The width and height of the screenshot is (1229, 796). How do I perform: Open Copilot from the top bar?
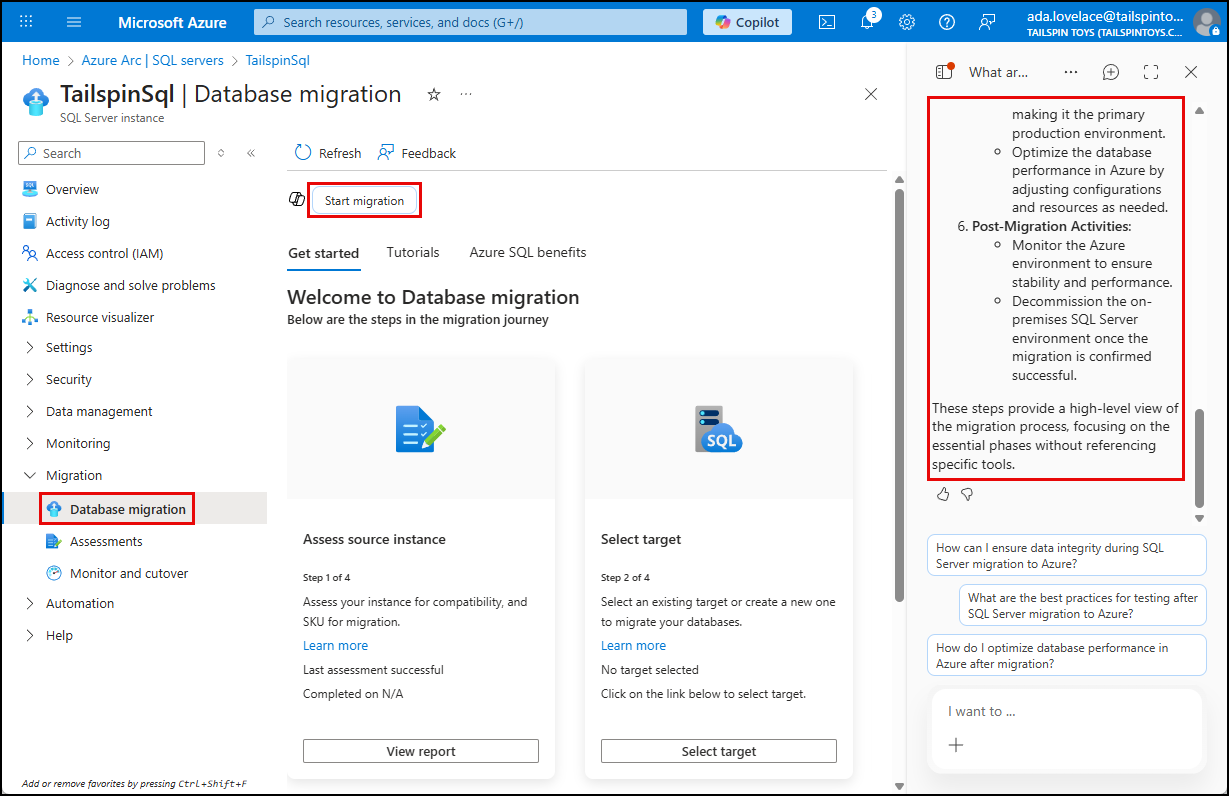click(746, 21)
